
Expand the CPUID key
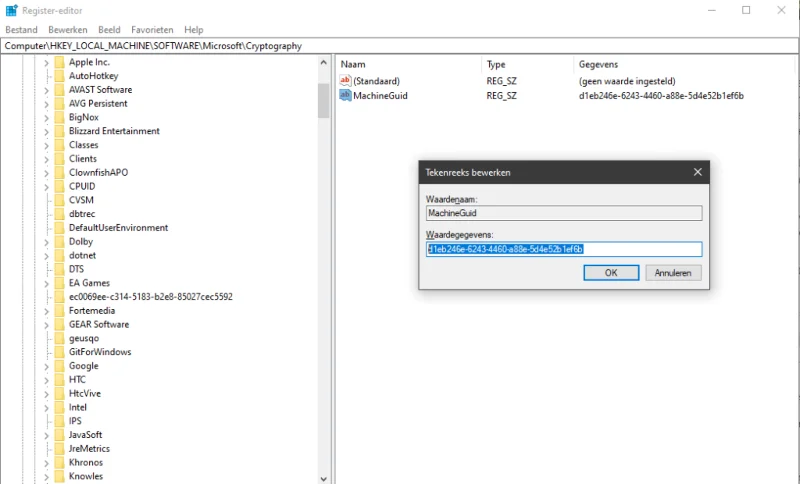[46, 186]
